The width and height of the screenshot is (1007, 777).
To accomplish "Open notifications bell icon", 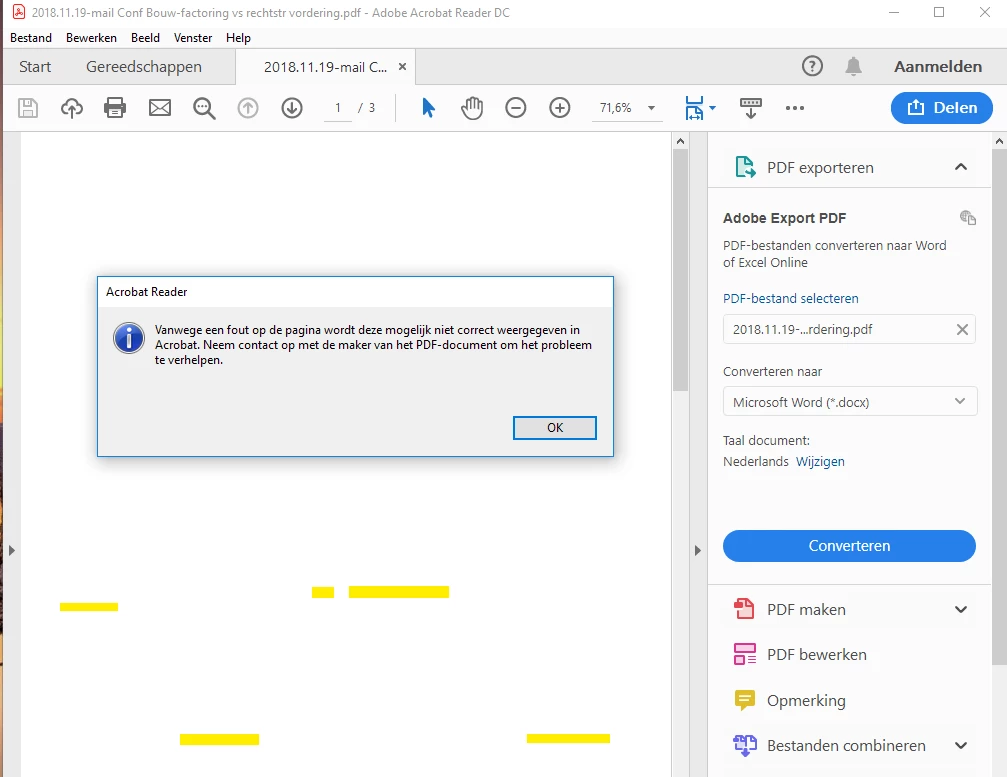I will pyautogui.click(x=854, y=66).
